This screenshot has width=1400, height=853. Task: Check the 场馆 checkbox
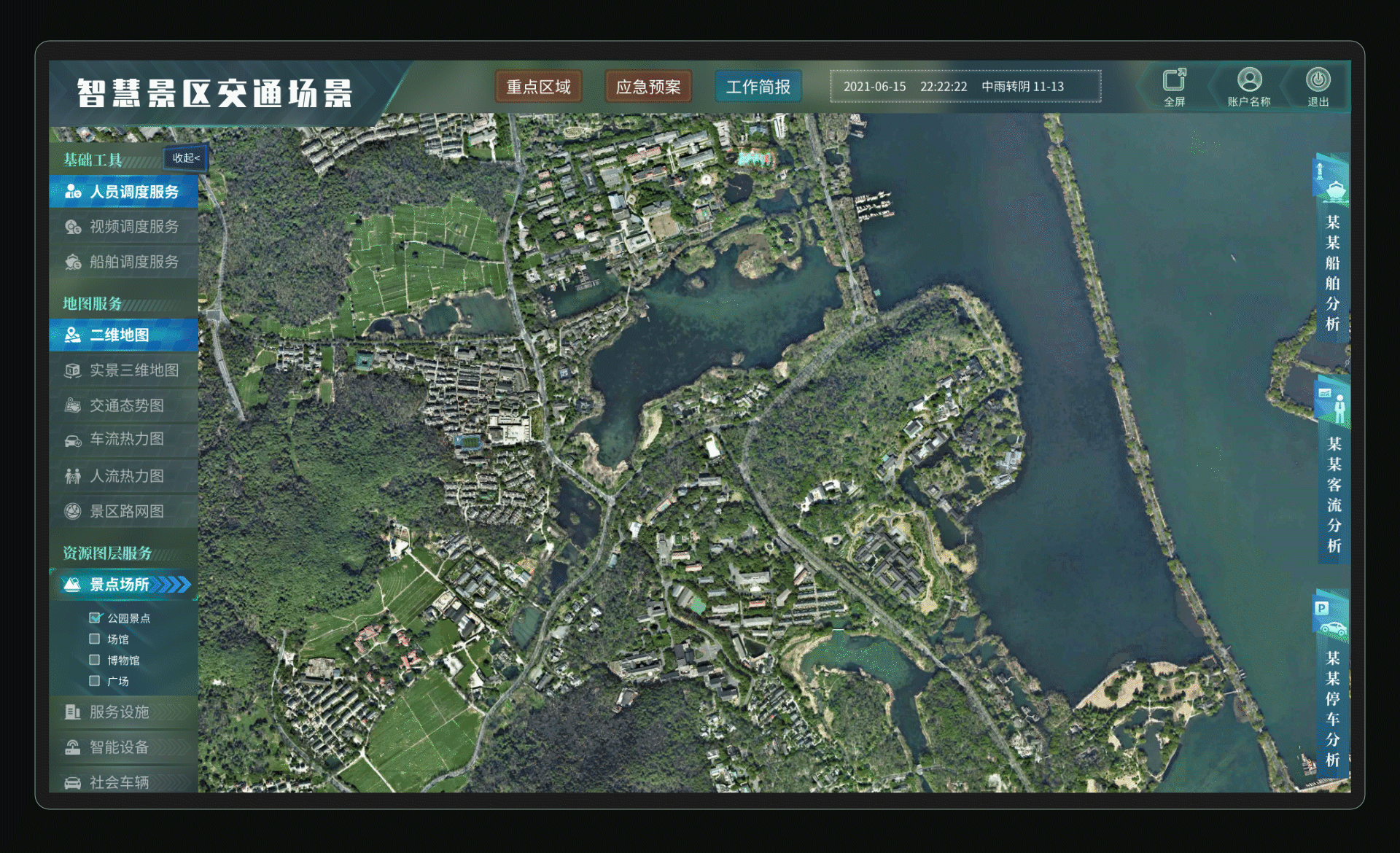point(94,639)
